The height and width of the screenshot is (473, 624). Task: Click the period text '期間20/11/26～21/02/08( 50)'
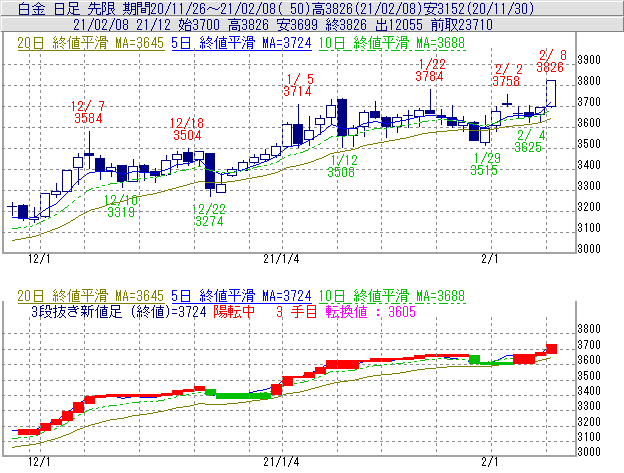216,8
